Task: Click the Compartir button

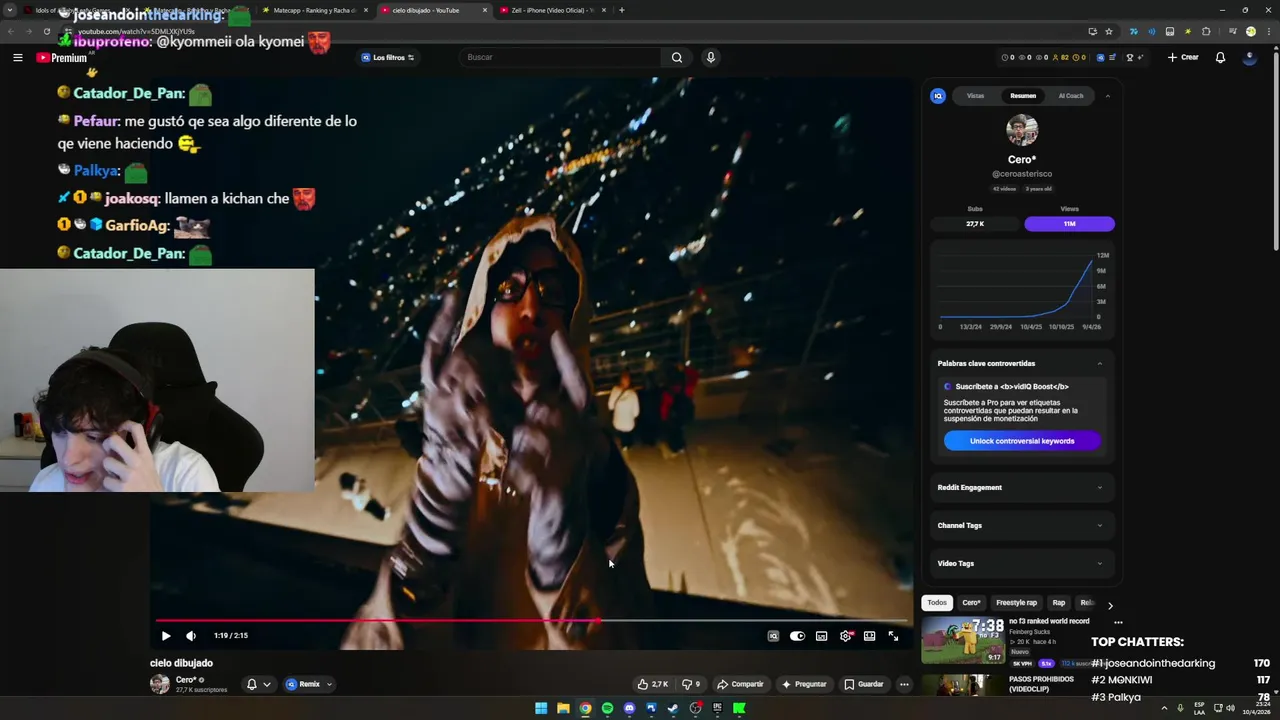Action: pyautogui.click(x=741, y=684)
